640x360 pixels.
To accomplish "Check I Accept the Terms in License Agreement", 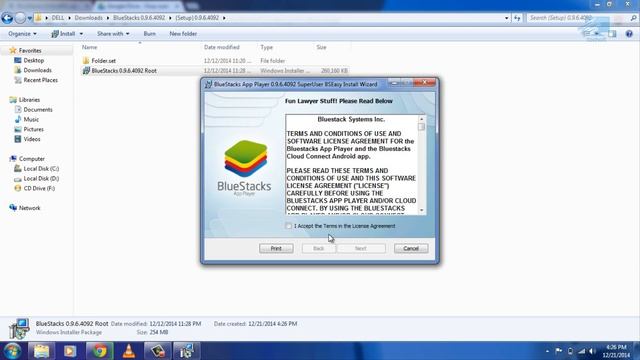I will (289, 226).
